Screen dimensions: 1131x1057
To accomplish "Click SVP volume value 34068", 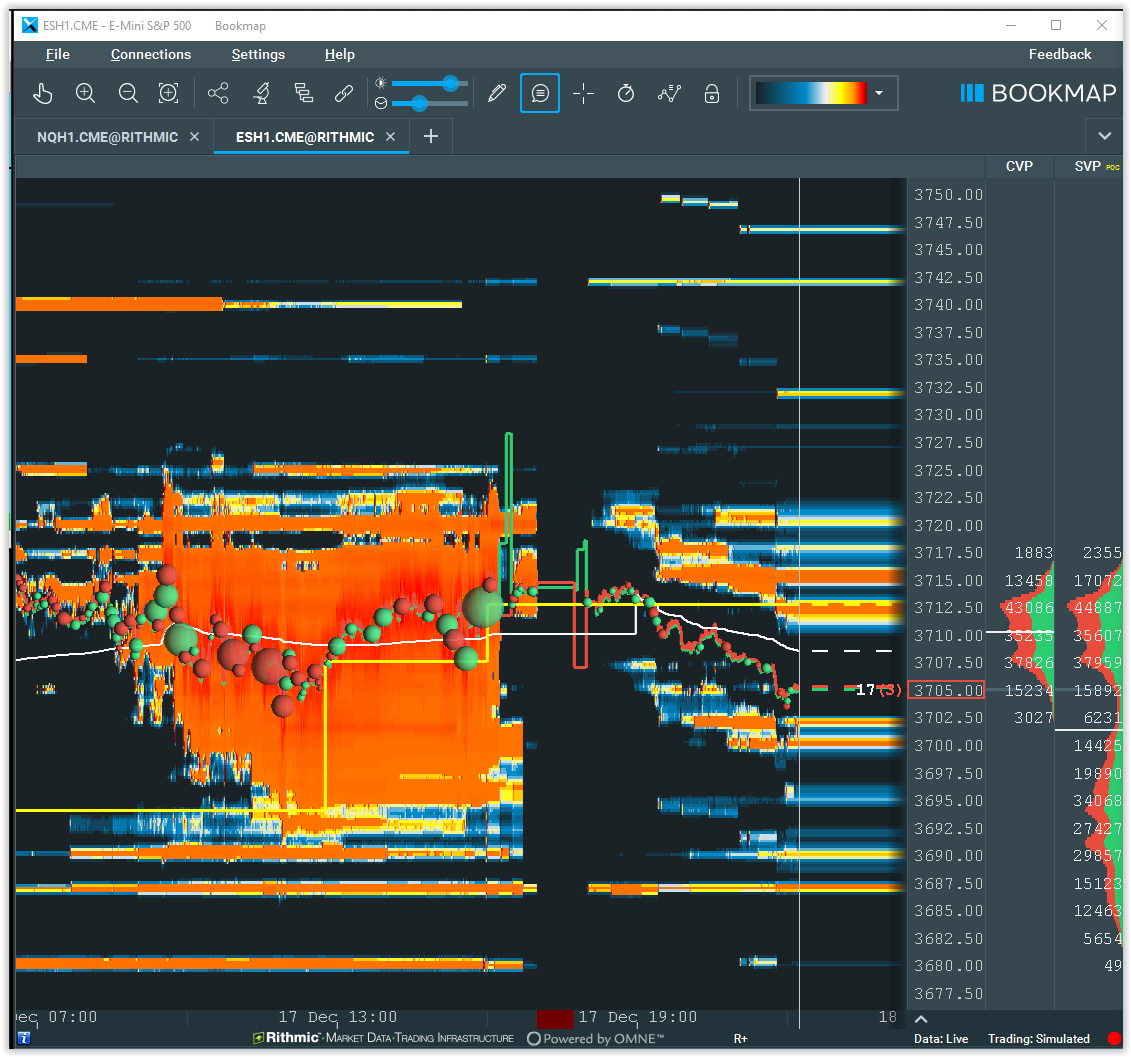I will coord(1097,801).
